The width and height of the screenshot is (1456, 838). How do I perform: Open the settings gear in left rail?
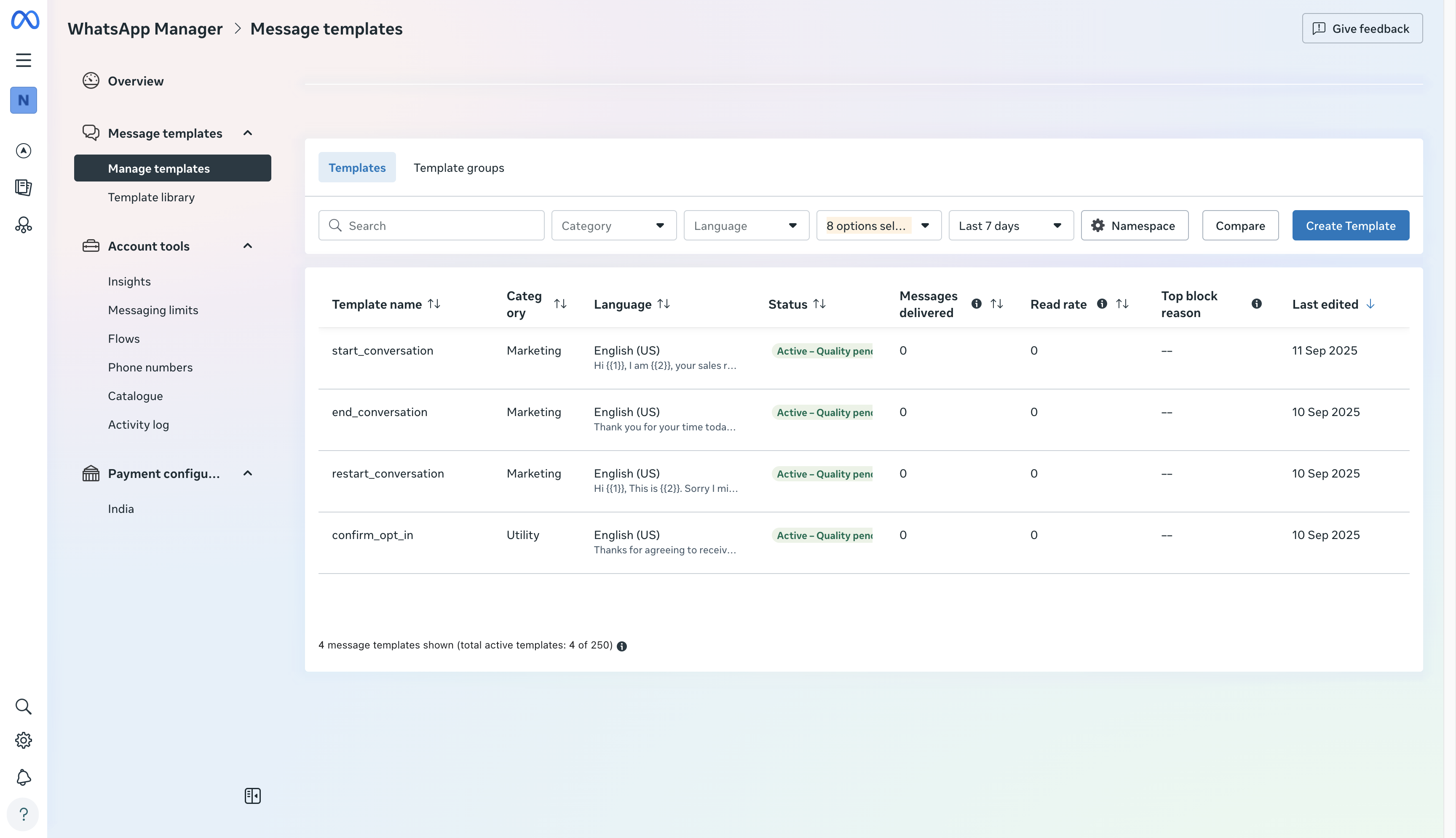(x=24, y=740)
